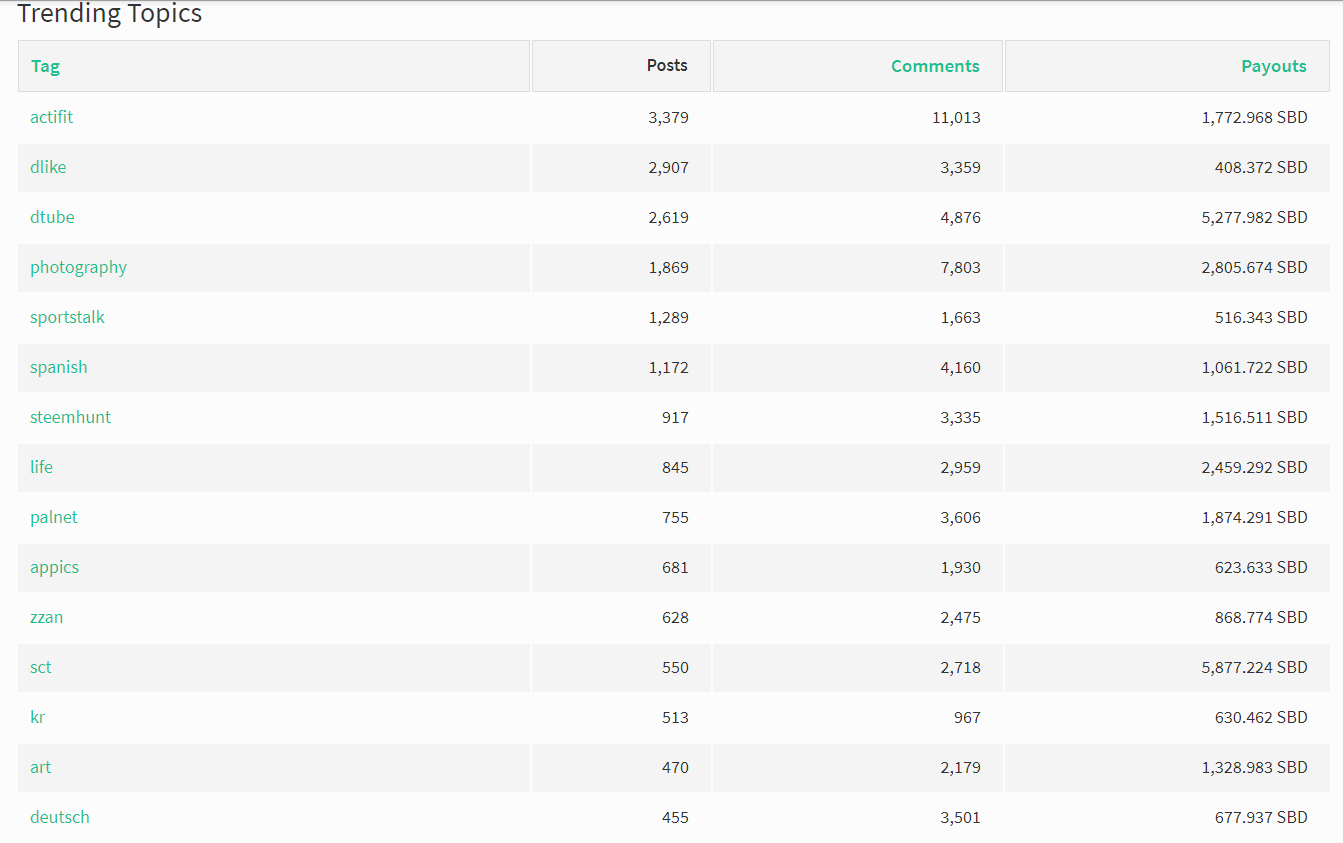Select posts value 550 for sct
Screen dimensions: 1343x843
[675, 667]
